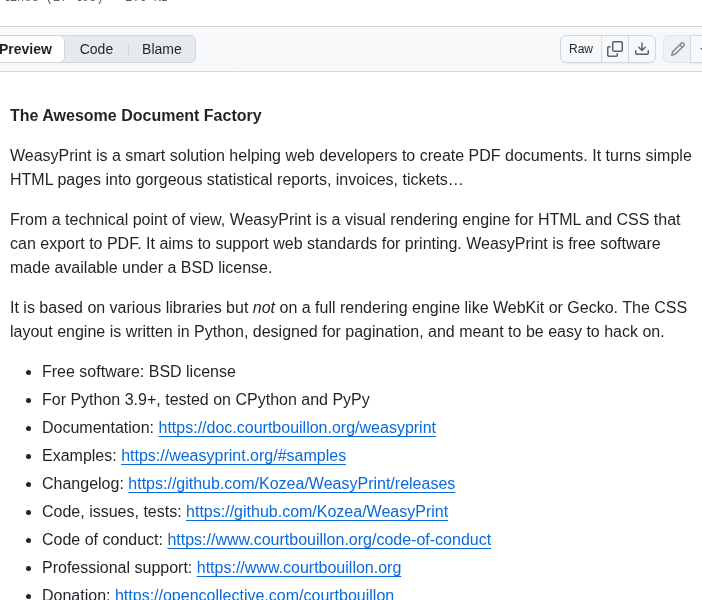Screen dimensions: 702x600
Task: Open the weasyprint.org/#samples examples link
Action: (x=233, y=455)
